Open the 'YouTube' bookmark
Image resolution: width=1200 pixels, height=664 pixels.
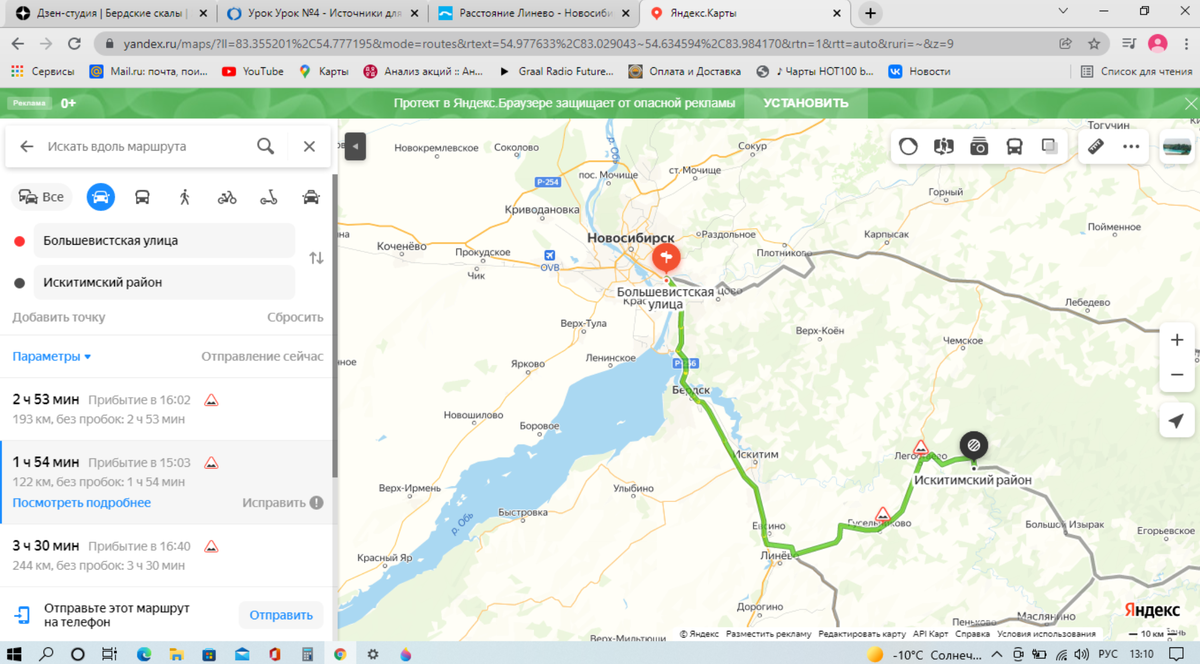[x=253, y=72]
